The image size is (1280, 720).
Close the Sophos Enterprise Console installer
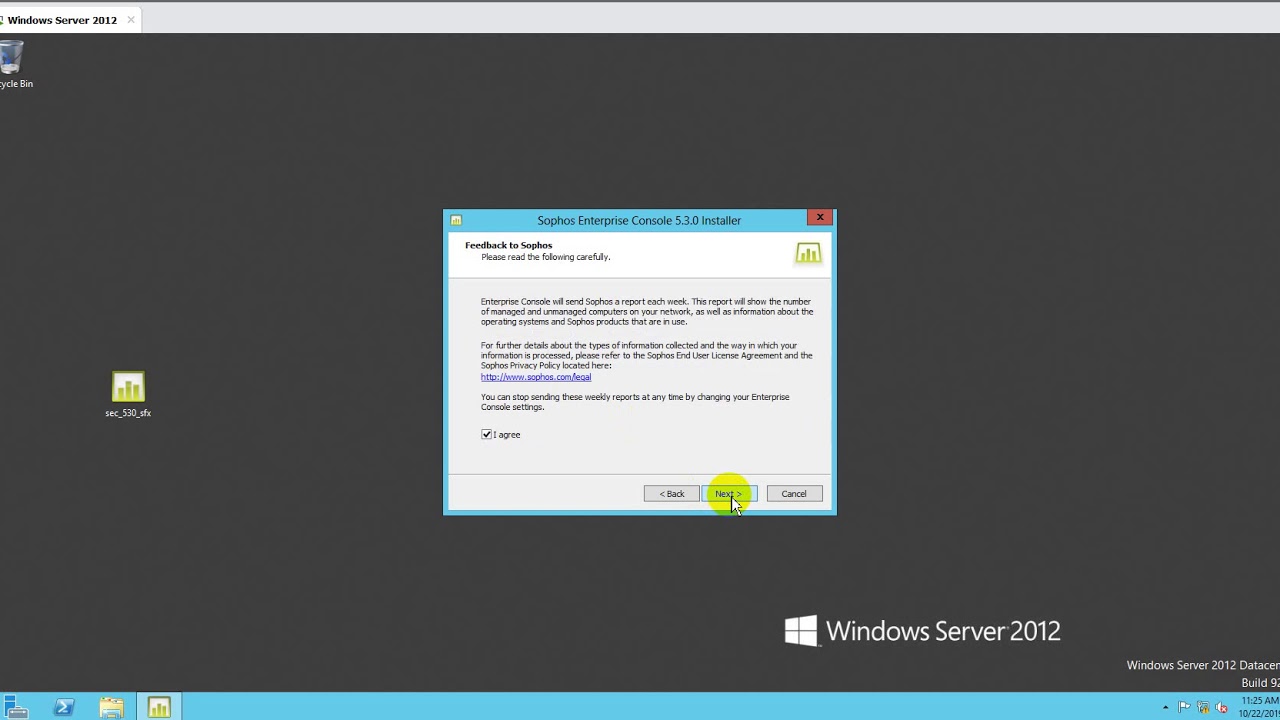820,217
